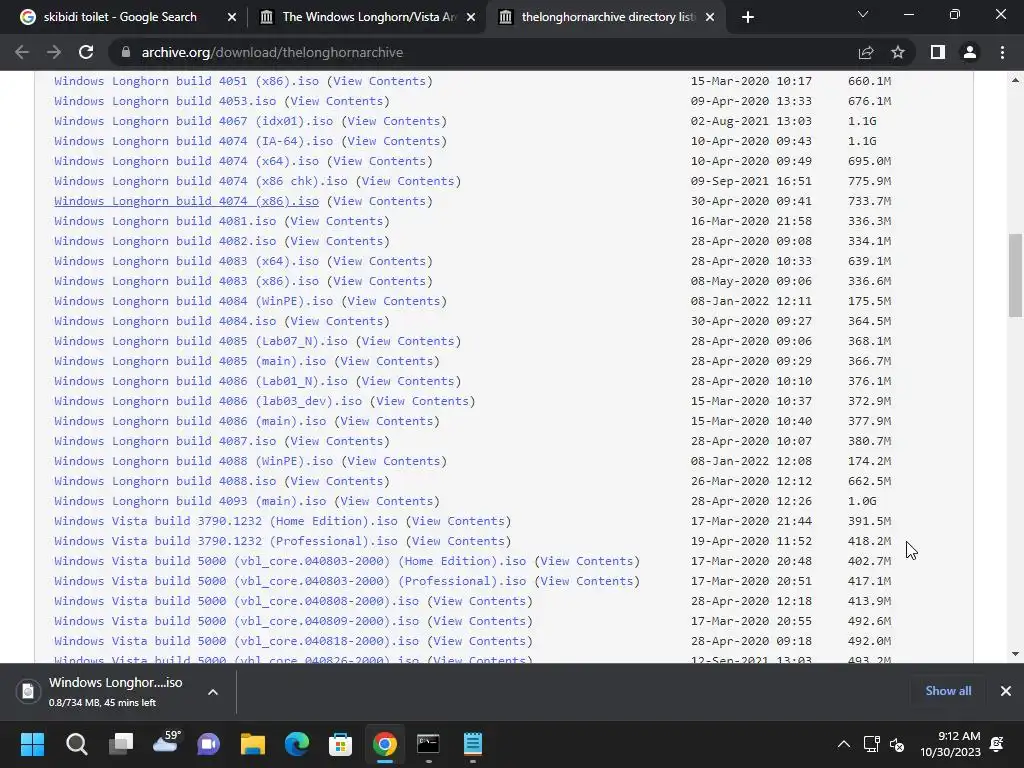Image resolution: width=1024 pixels, height=768 pixels.
Task: Download Longhorn build 4085 (Lab07_N).iso
Action: 200,341
